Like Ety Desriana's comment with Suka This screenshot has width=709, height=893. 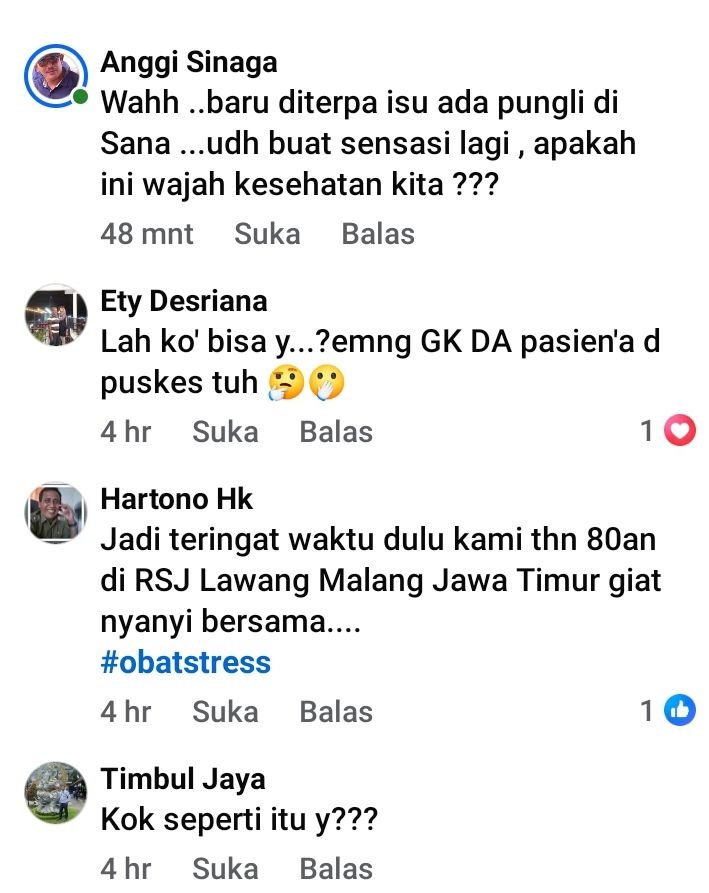(226, 431)
